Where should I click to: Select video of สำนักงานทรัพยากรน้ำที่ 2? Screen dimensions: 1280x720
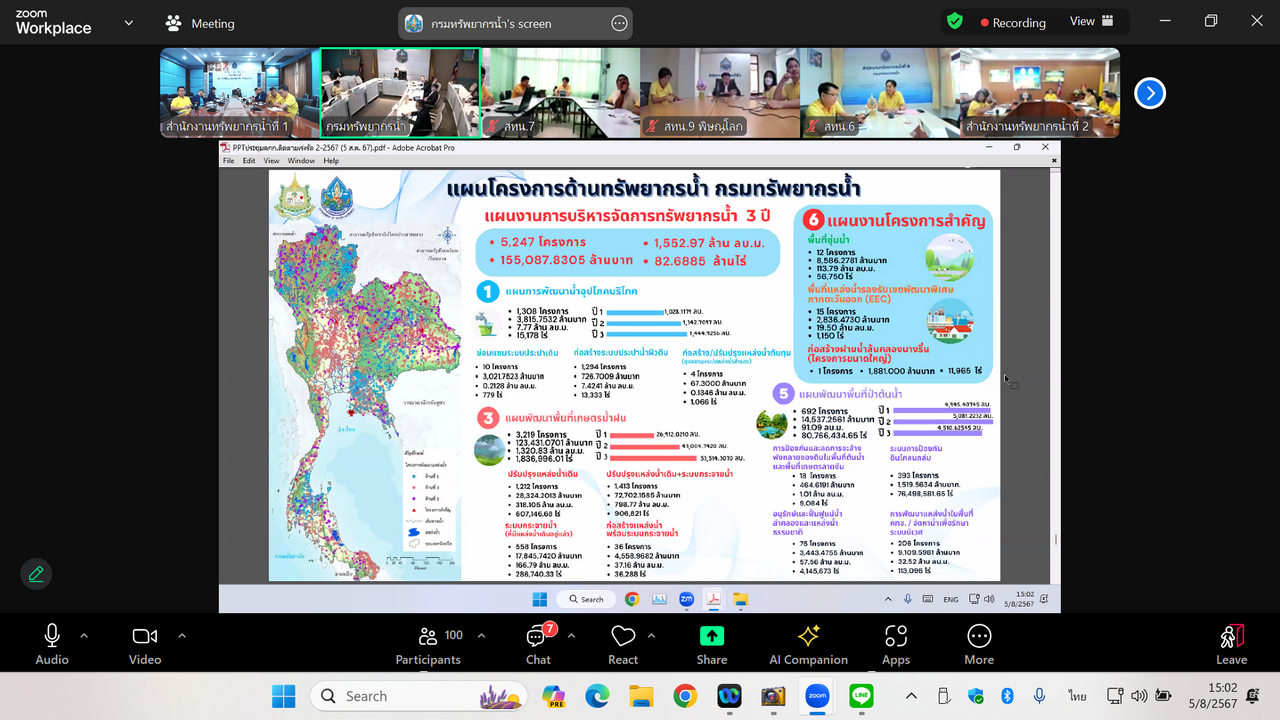click(x=1040, y=93)
